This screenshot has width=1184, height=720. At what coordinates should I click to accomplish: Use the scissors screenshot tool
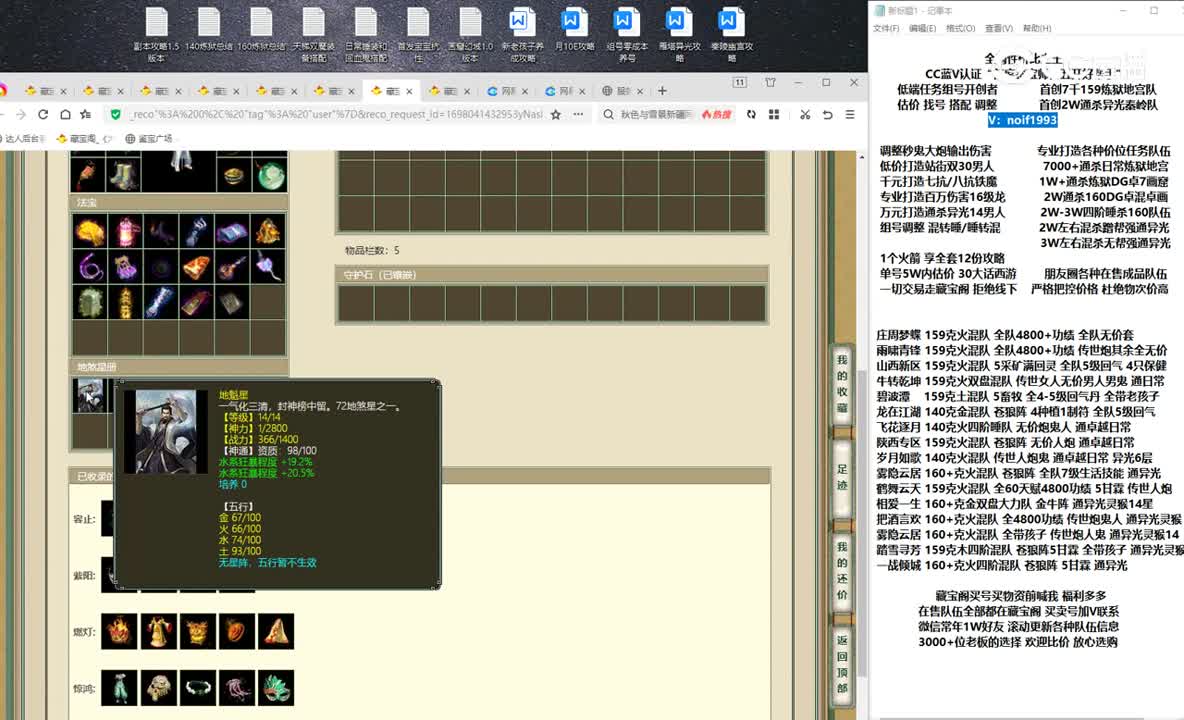point(805,114)
